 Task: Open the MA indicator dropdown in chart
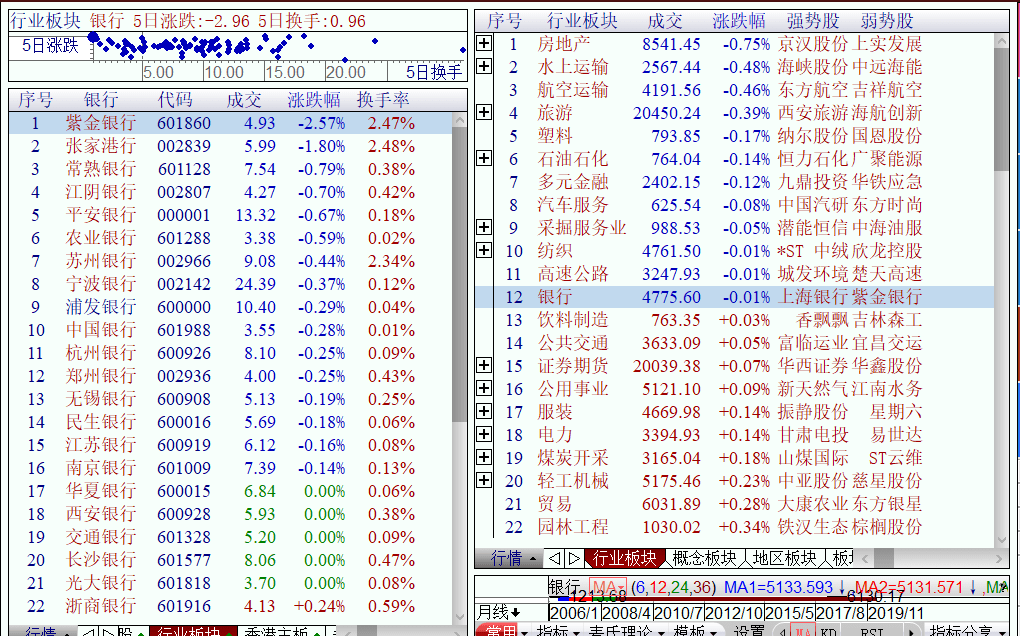click(x=607, y=587)
